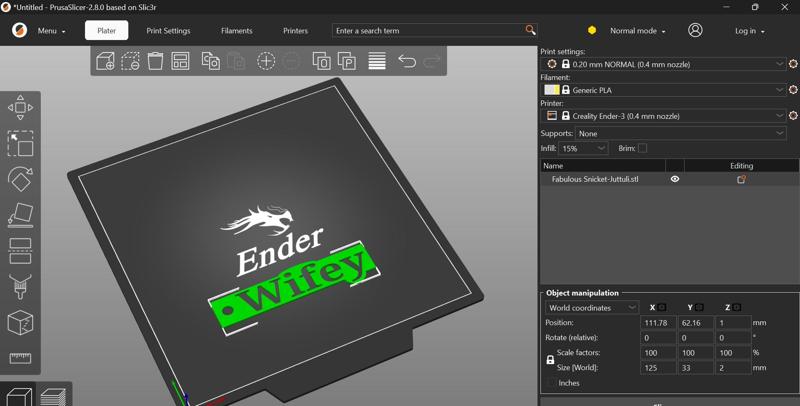Screen dimensions: 800x406
Task: Click the Copy icon in the top toolbar
Action: (x=211, y=61)
